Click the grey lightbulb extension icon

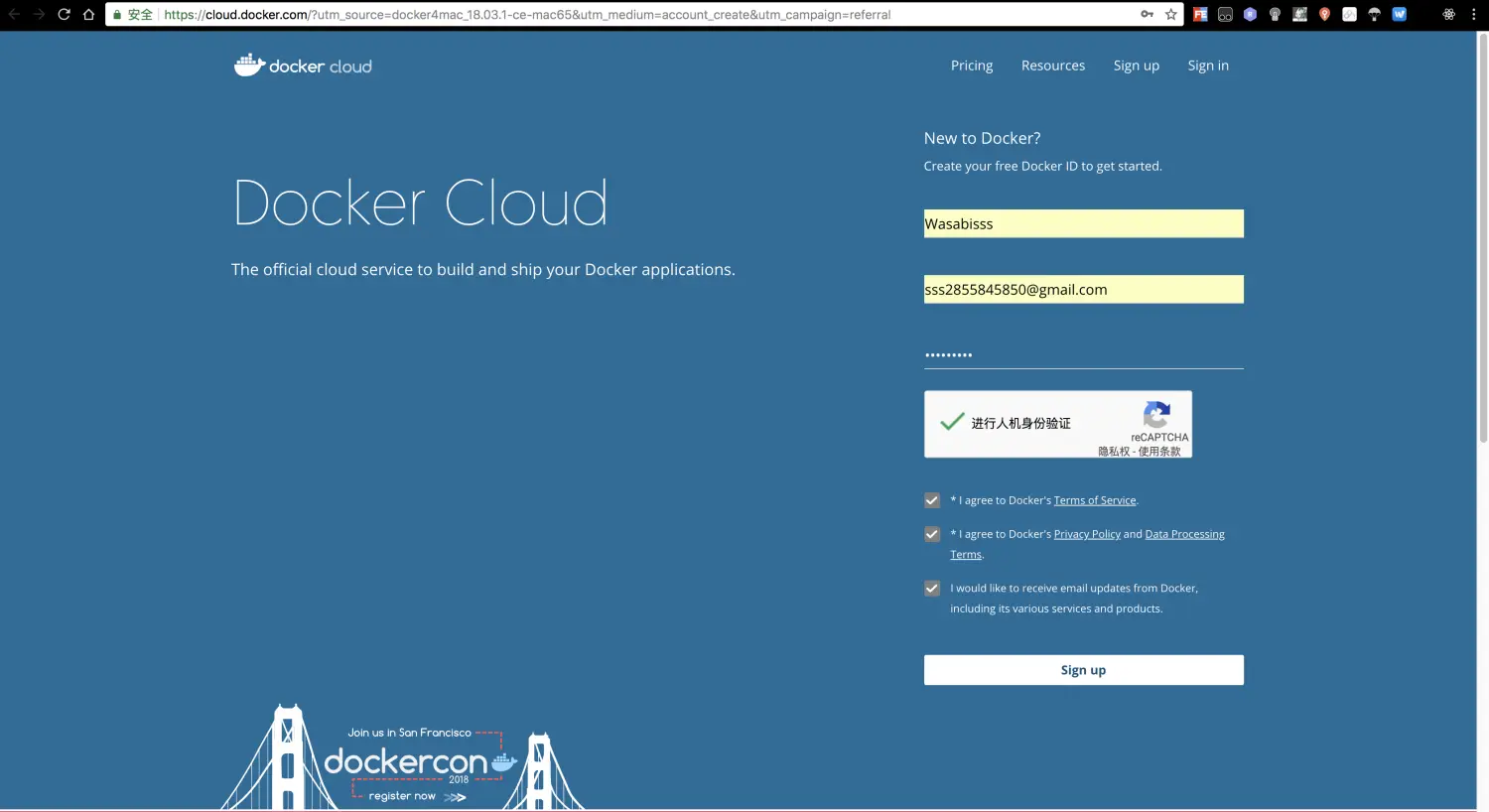1275,14
